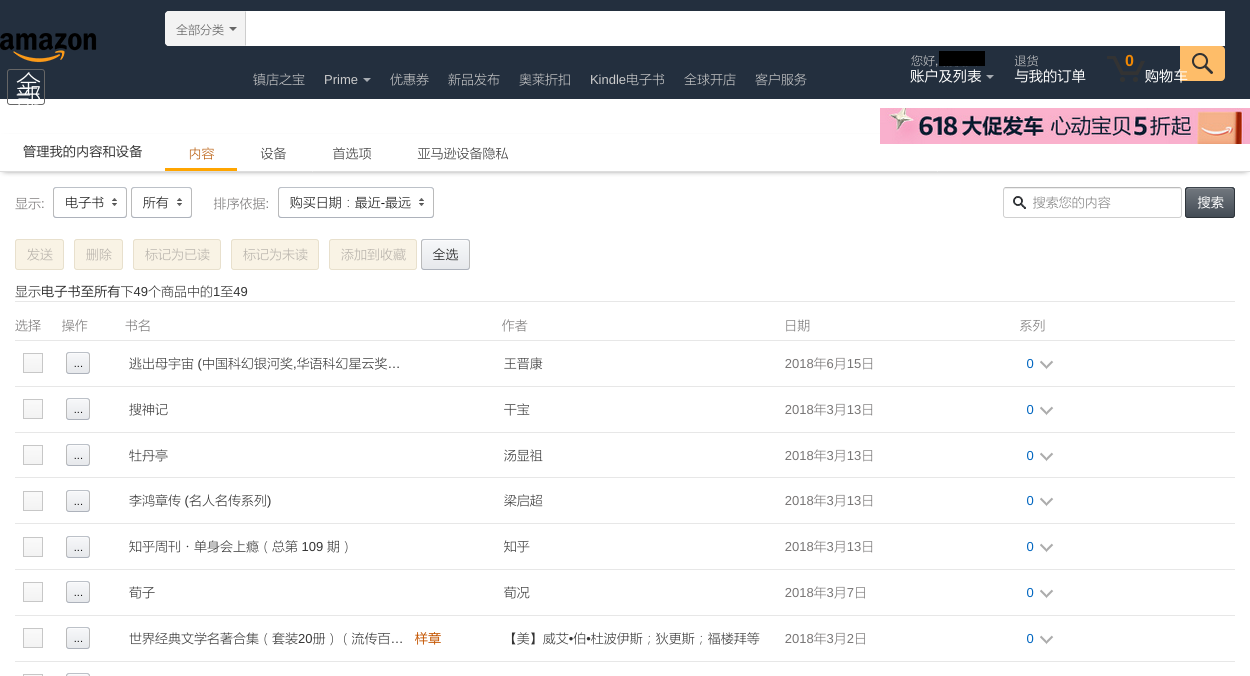Open the shopping cart icon

pos(1125,70)
